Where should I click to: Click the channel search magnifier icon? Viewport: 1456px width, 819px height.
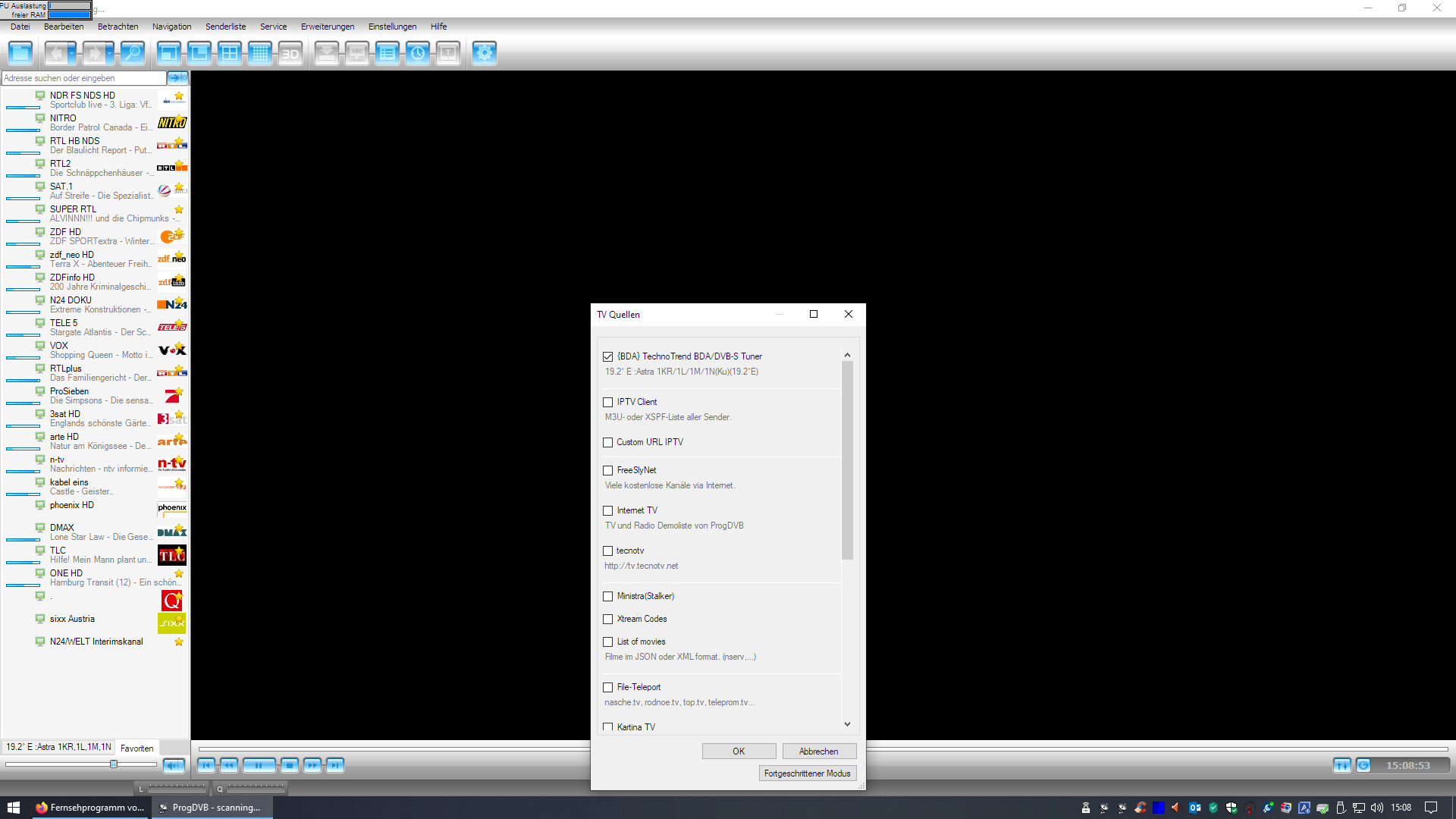pyautogui.click(x=132, y=53)
